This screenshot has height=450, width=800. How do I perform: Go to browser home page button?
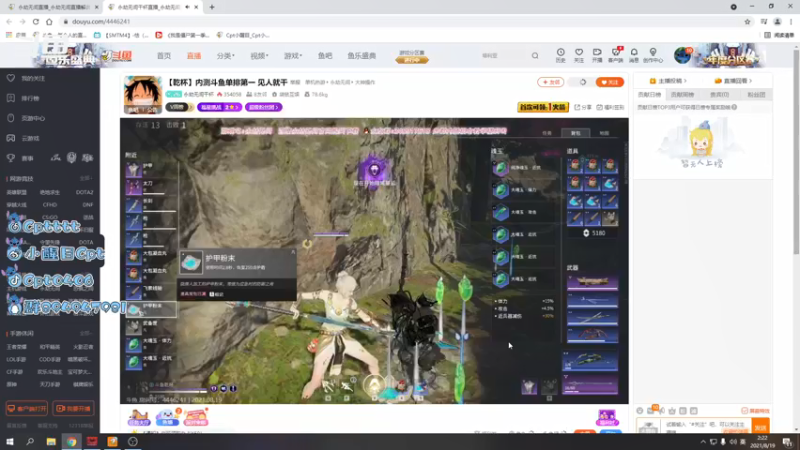click(x=49, y=21)
